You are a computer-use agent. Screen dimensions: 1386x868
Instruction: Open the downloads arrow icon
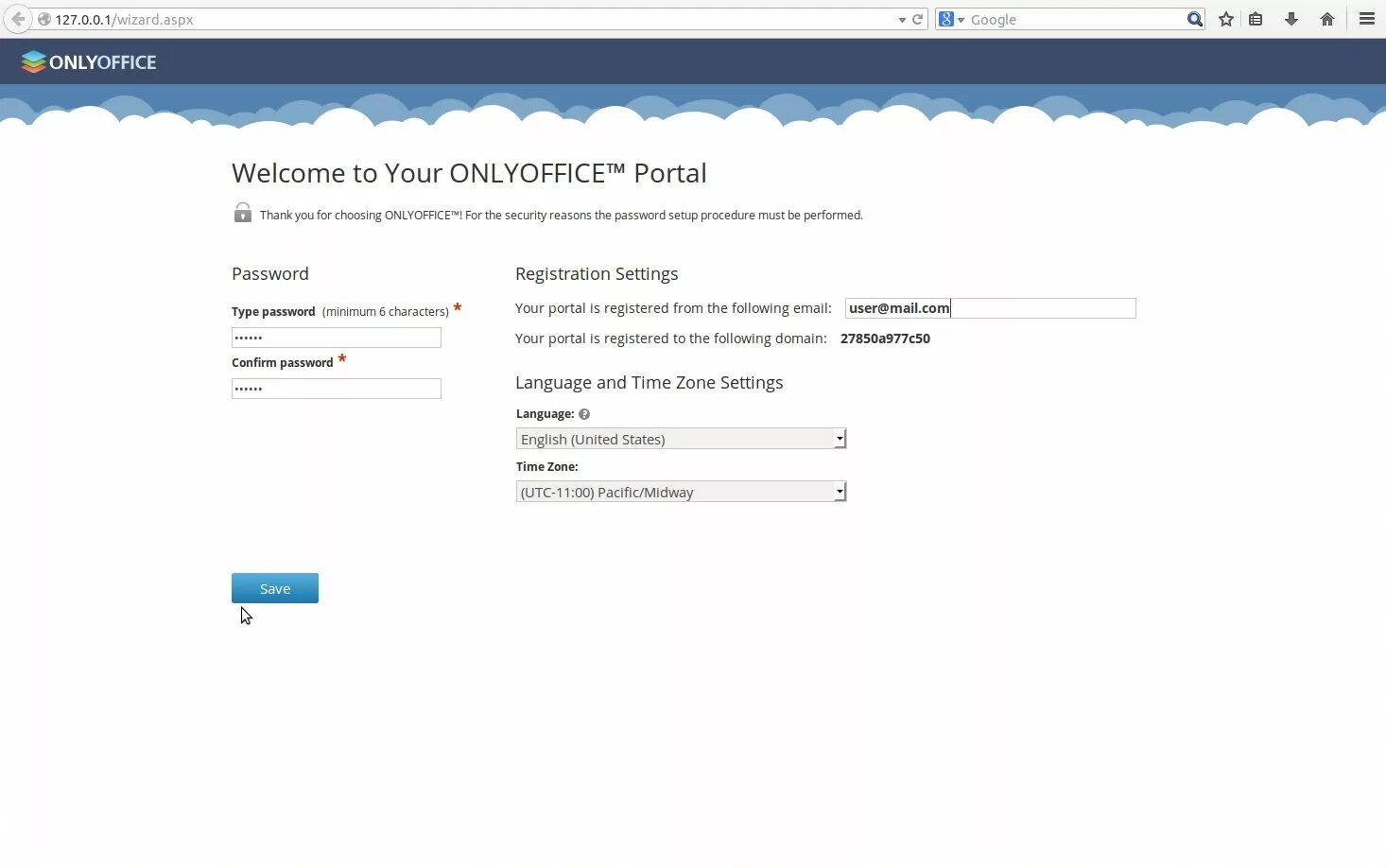pos(1291,19)
